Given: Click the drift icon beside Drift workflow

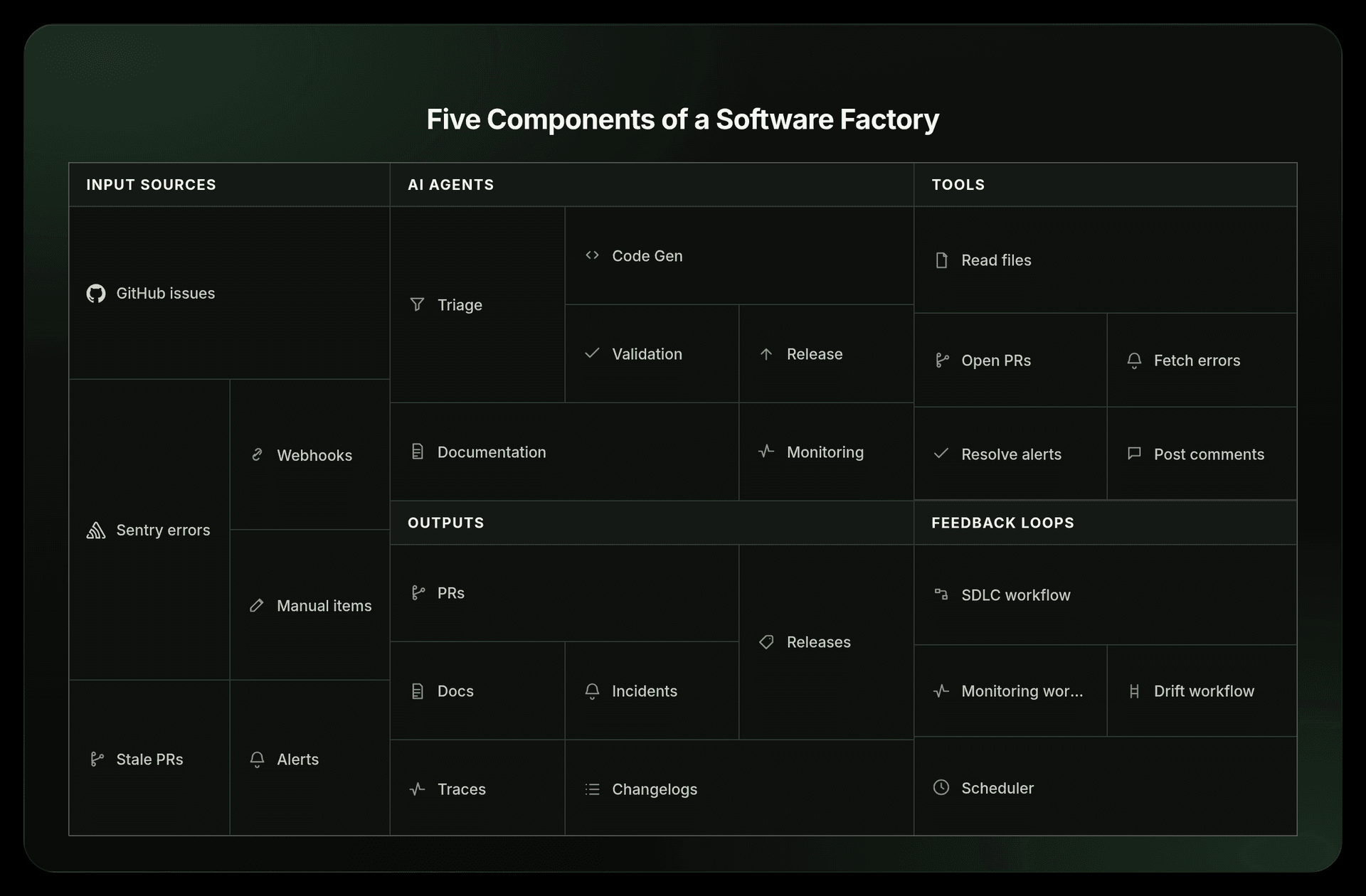Looking at the screenshot, I should click(1135, 691).
